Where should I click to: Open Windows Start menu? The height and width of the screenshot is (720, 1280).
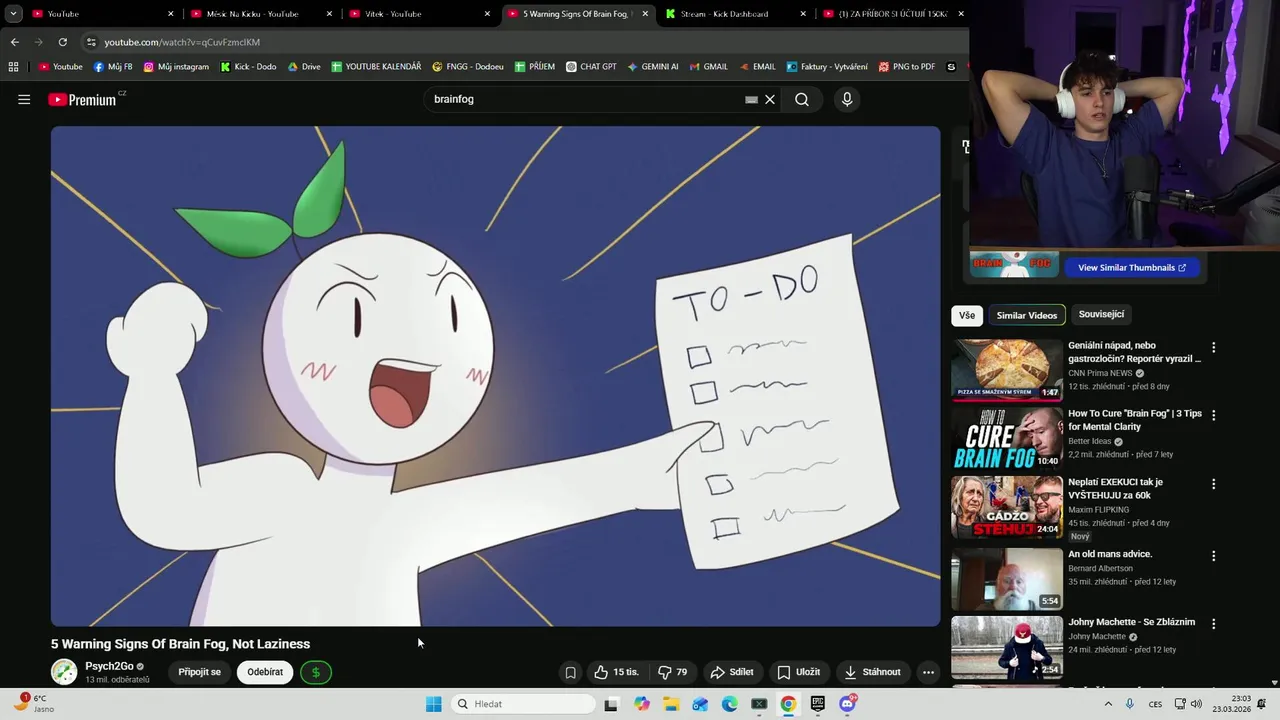433,704
